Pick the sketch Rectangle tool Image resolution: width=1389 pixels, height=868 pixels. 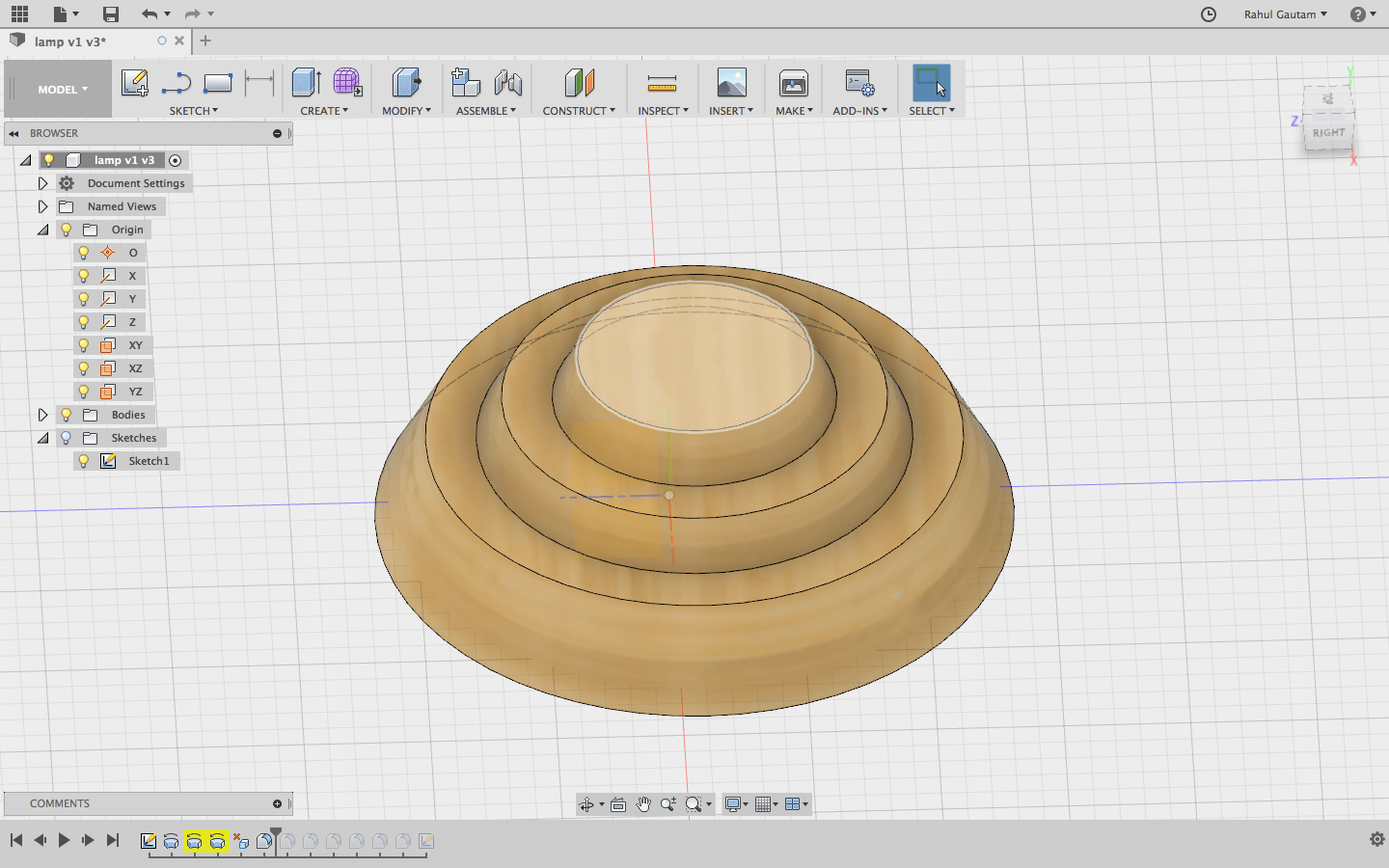(x=218, y=84)
